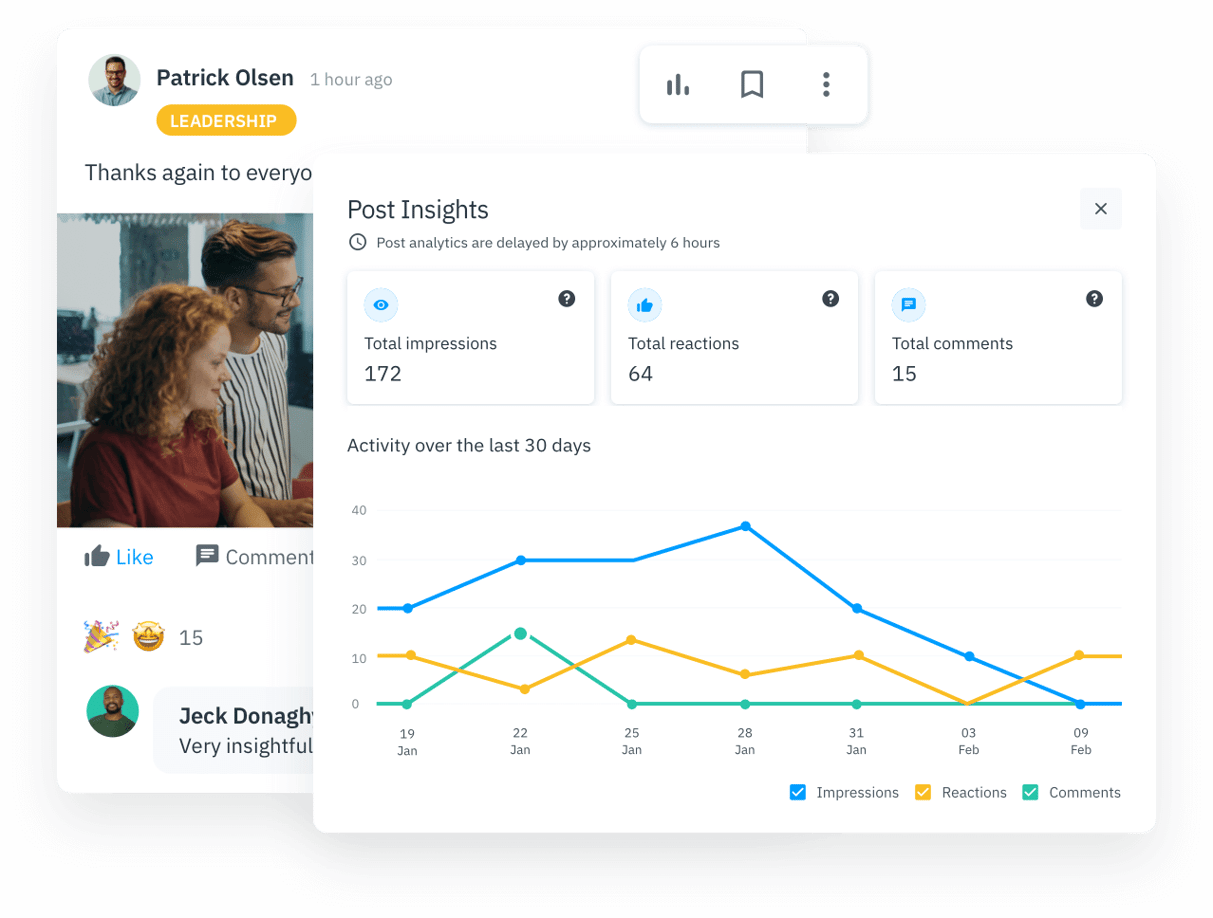
Task: Click the speech bubble icon on Total comments card
Action: click(908, 305)
